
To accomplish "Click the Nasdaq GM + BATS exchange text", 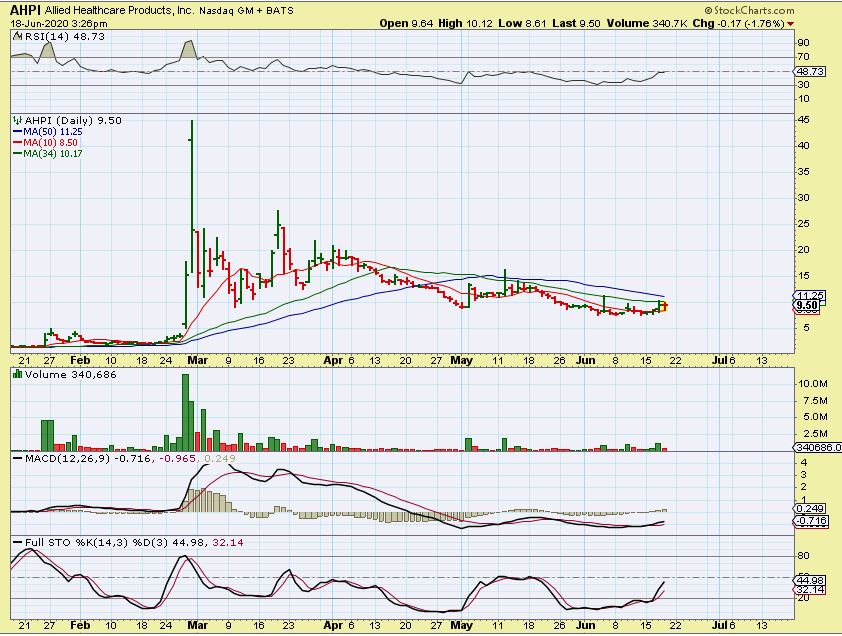I will click(x=246, y=11).
